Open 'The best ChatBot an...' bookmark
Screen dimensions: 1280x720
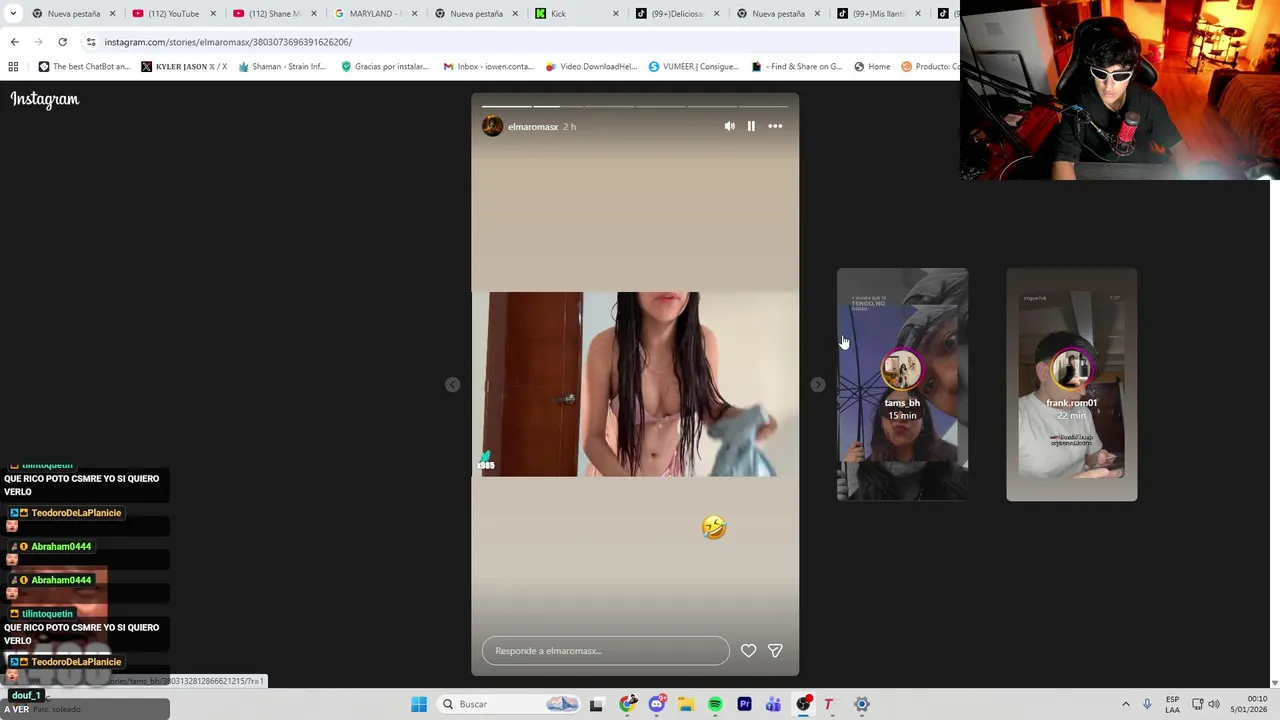pos(84,67)
